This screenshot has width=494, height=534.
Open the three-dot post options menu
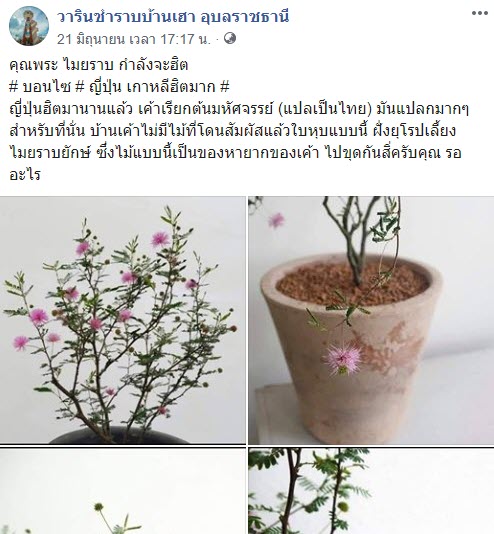click(480, 13)
